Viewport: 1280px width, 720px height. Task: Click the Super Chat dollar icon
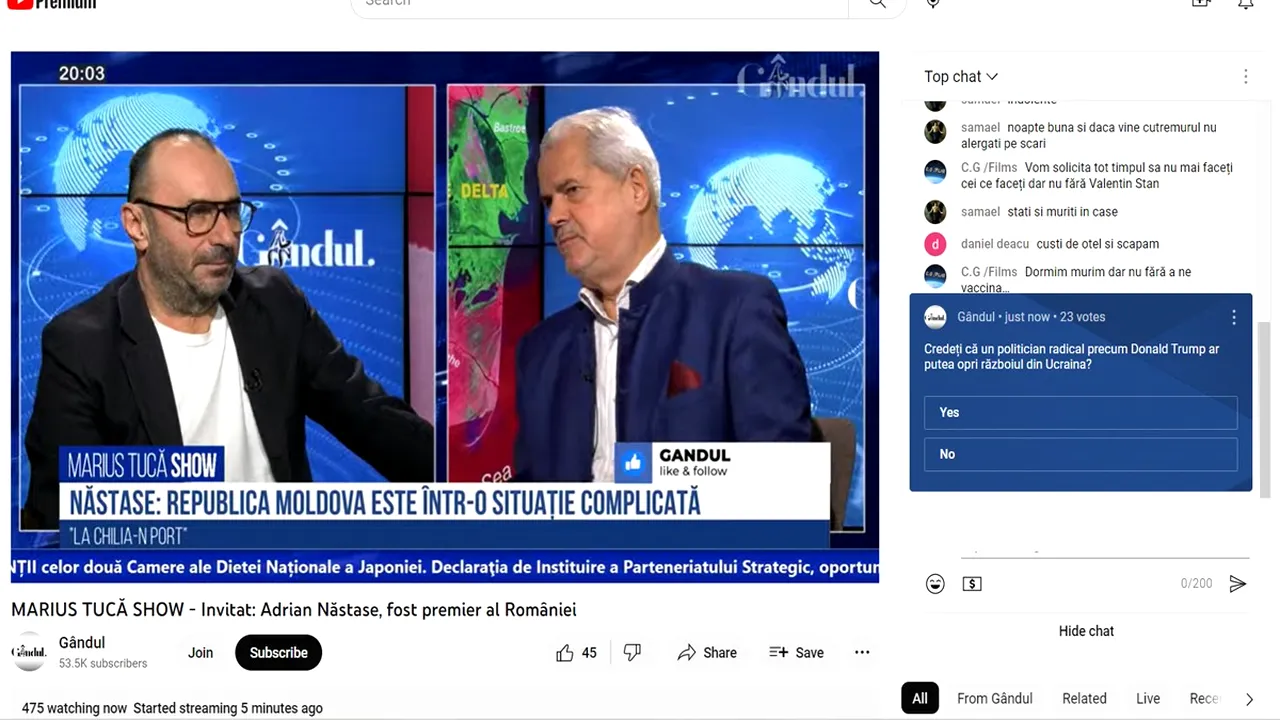972,584
